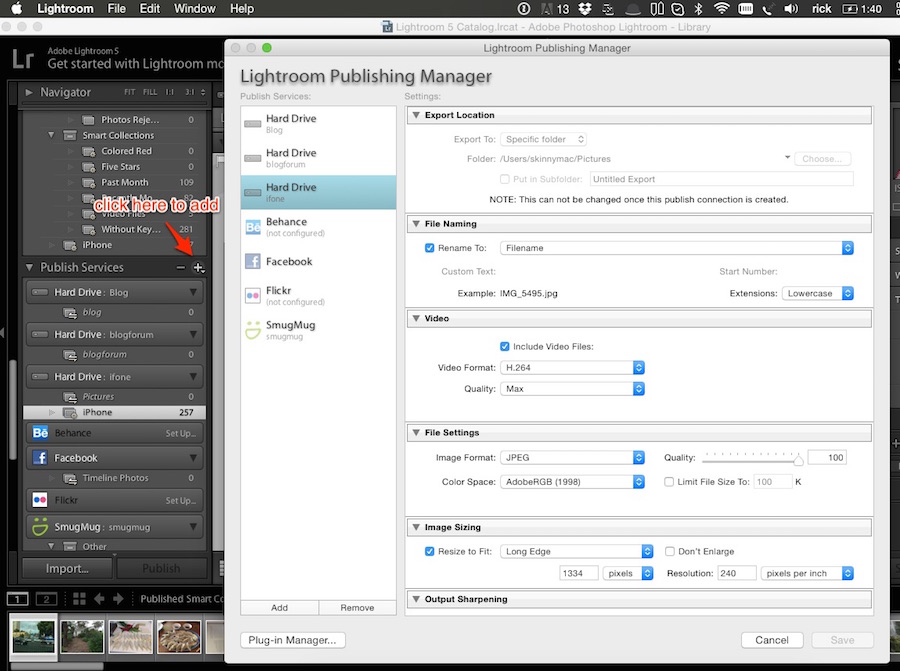Open the Bluetooth status menu
The width and height of the screenshot is (900, 671).
pyautogui.click(x=699, y=9)
